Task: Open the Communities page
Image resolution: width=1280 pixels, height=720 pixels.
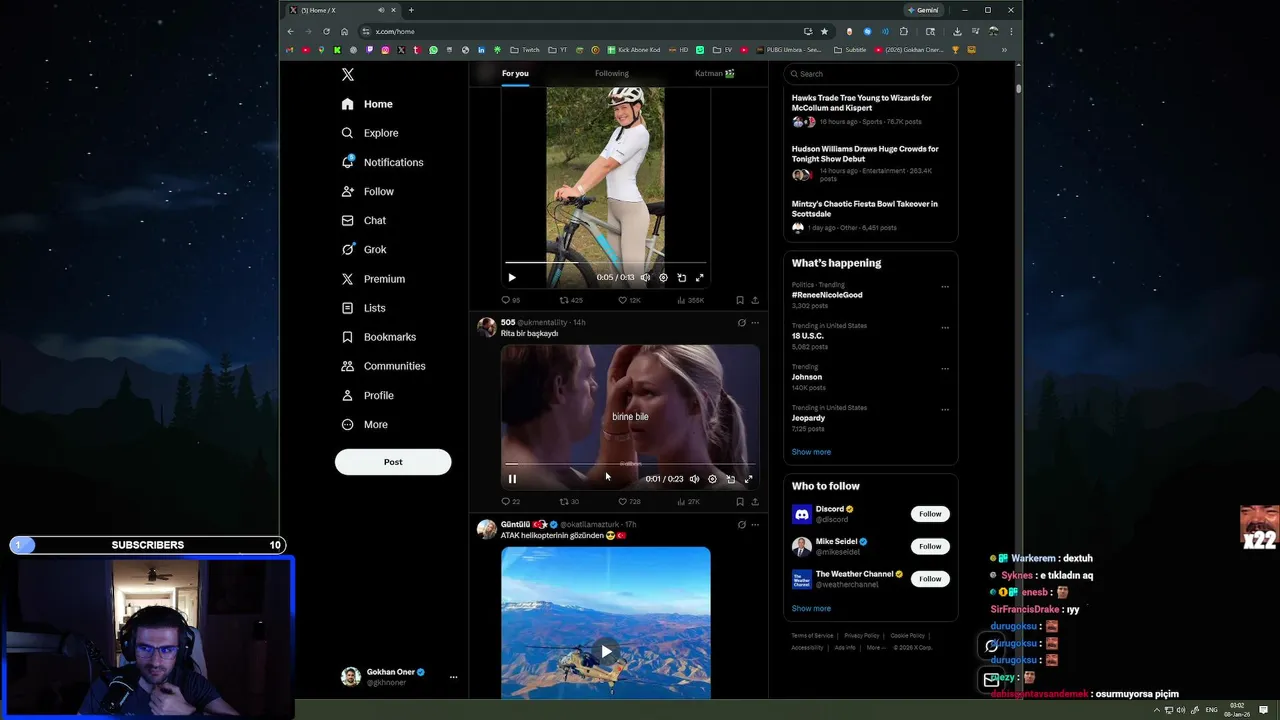Action: tap(383, 366)
